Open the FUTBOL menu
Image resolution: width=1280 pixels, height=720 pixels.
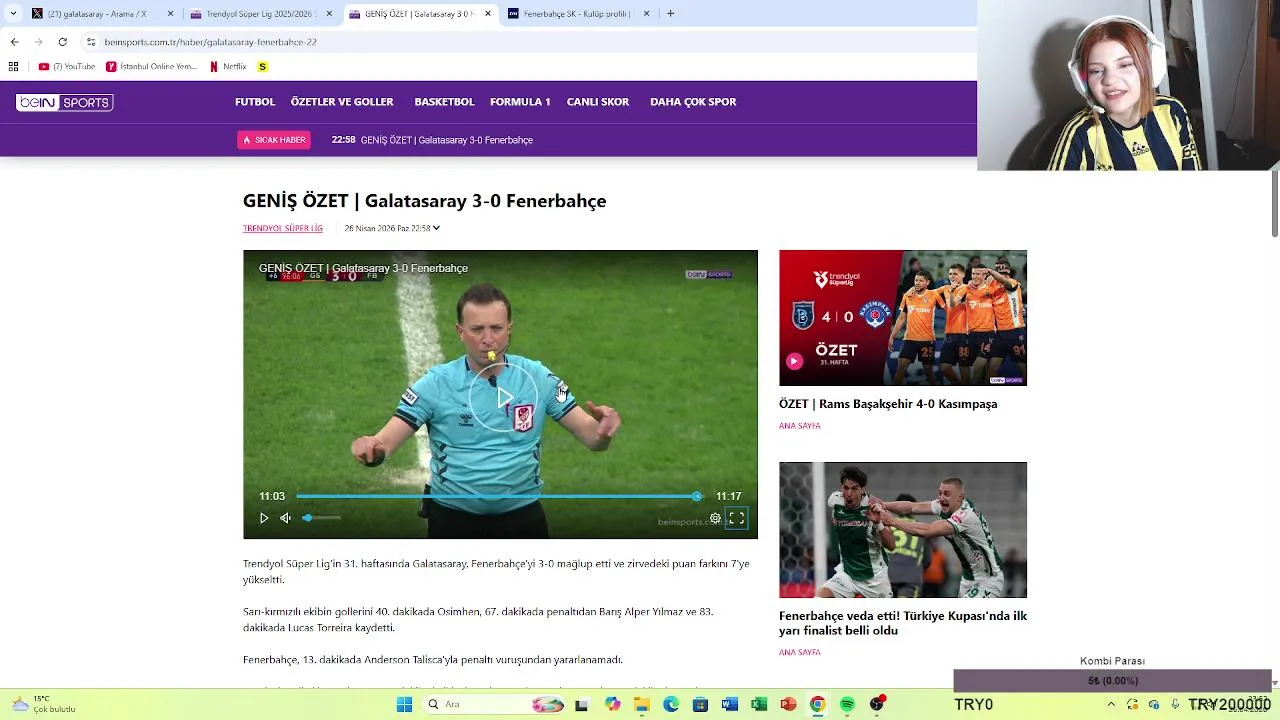click(255, 102)
